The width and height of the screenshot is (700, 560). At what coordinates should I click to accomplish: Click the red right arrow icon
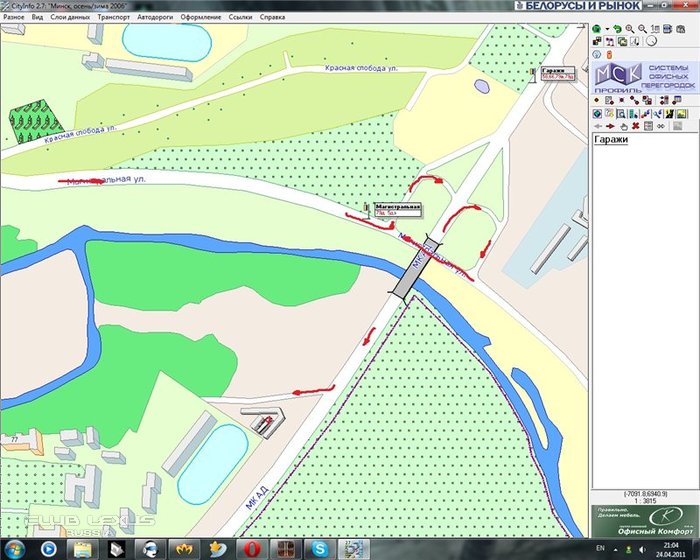click(x=610, y=127)
